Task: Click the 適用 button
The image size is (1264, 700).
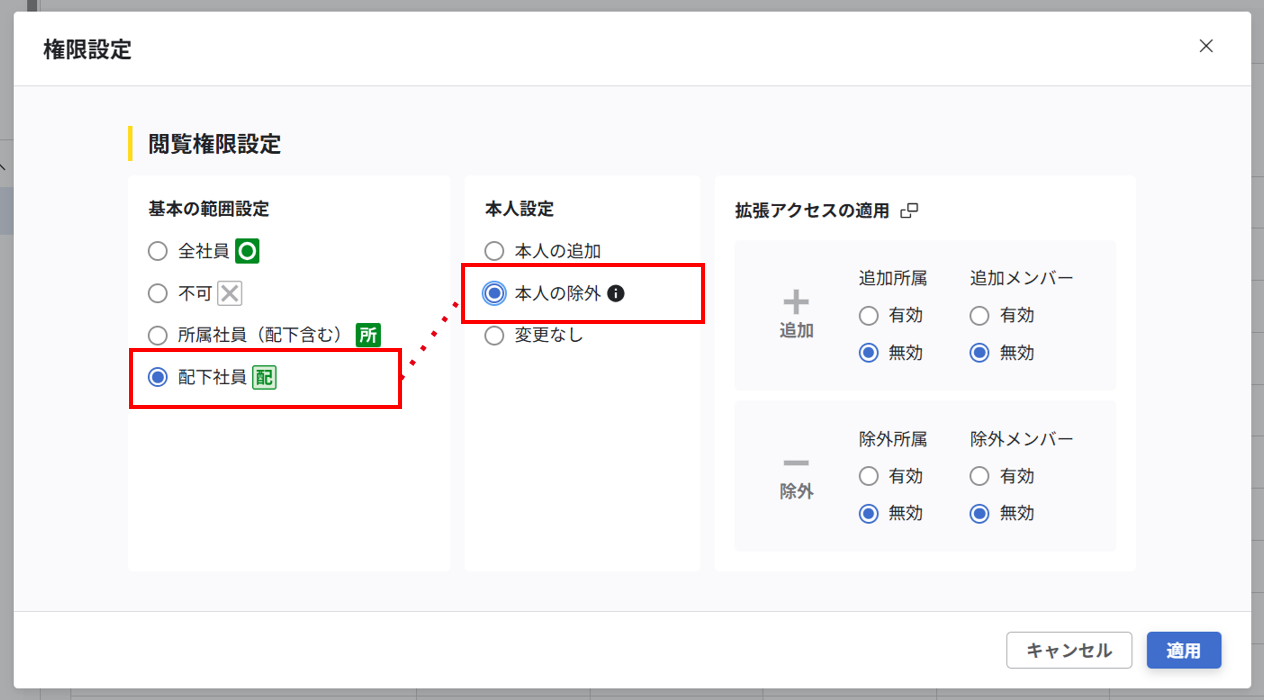Action: pyautogui.click(x=1184, y=650)
